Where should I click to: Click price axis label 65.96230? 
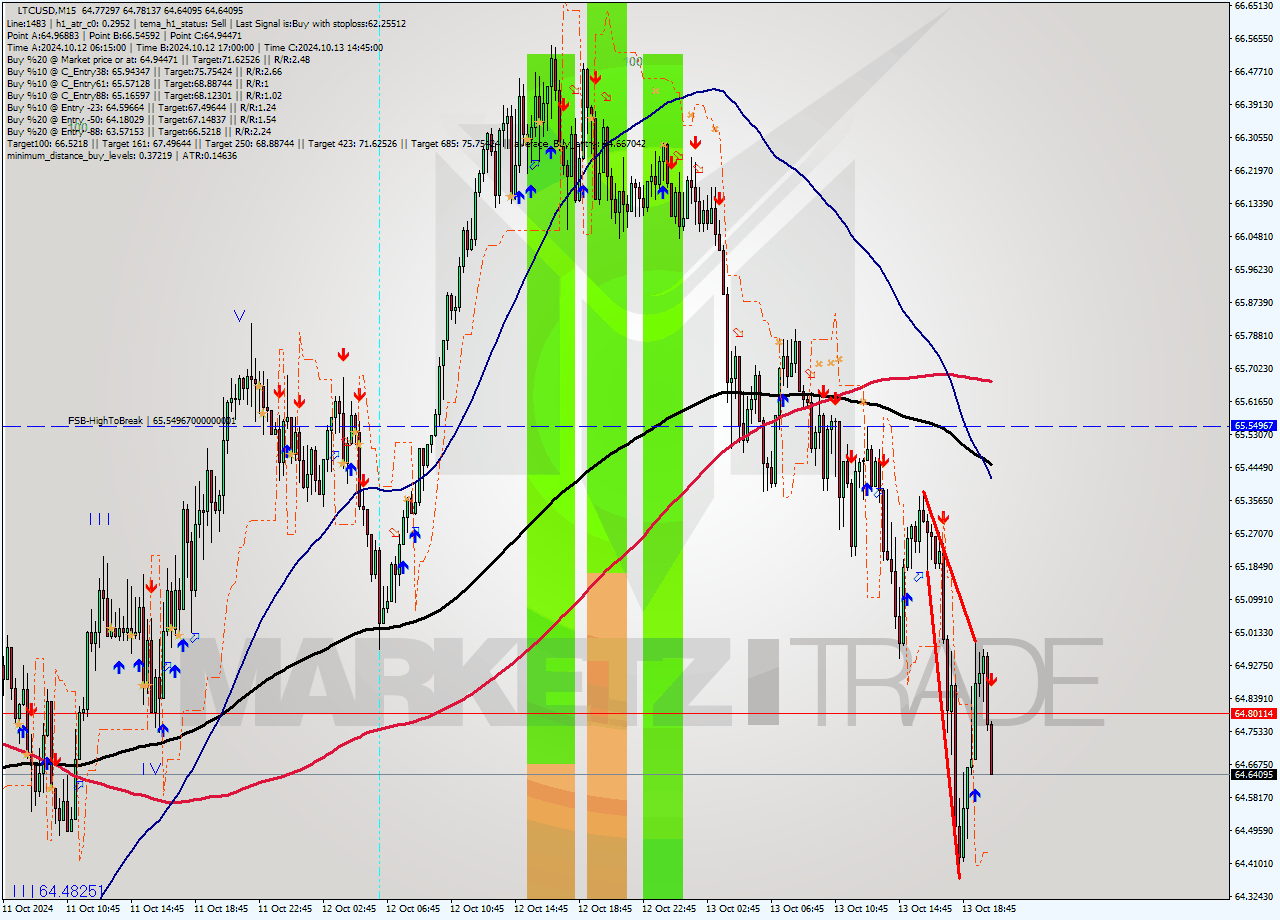[x=1253, y=269]
